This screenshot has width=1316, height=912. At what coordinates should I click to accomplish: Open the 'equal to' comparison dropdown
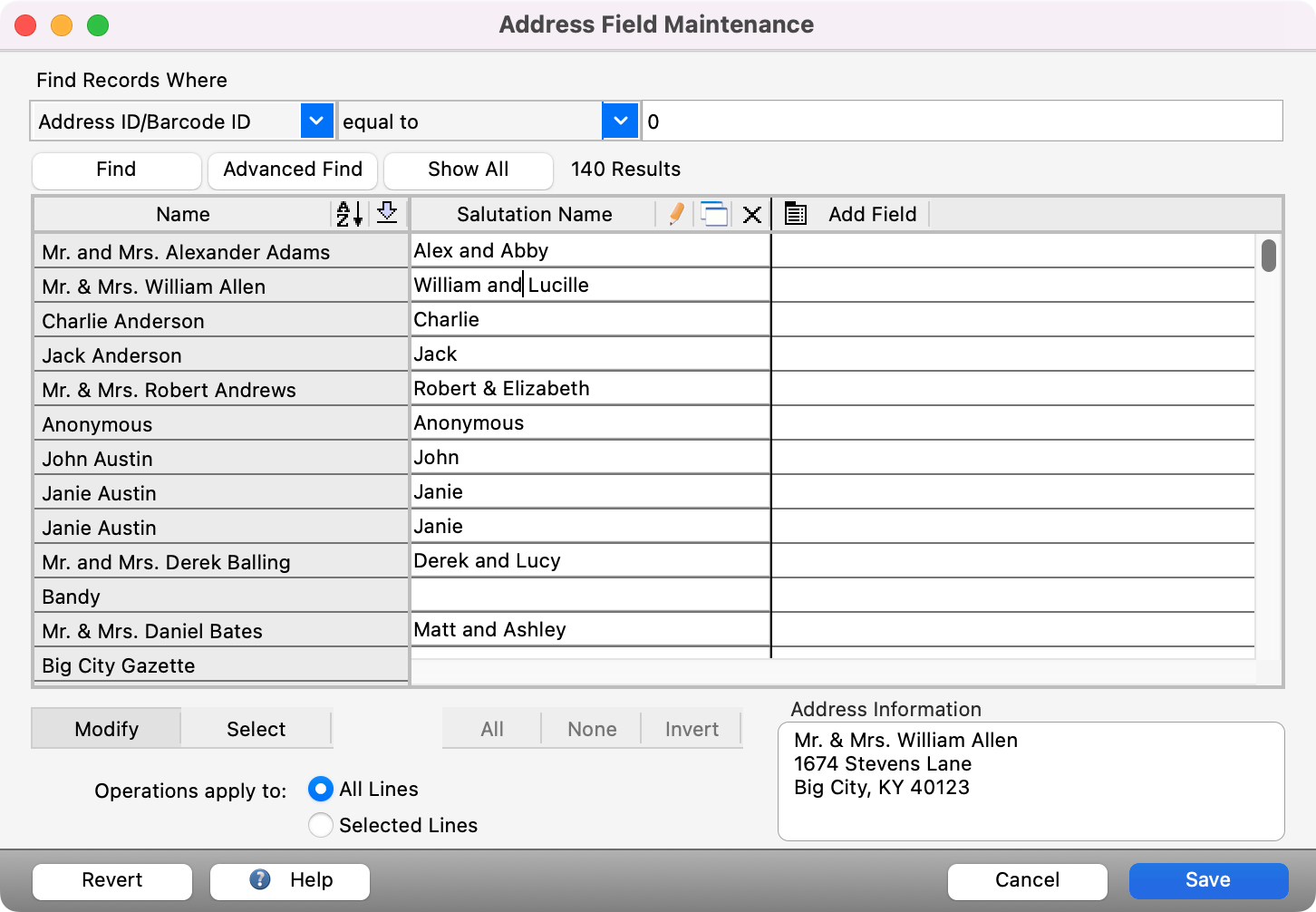pos(620,121)
